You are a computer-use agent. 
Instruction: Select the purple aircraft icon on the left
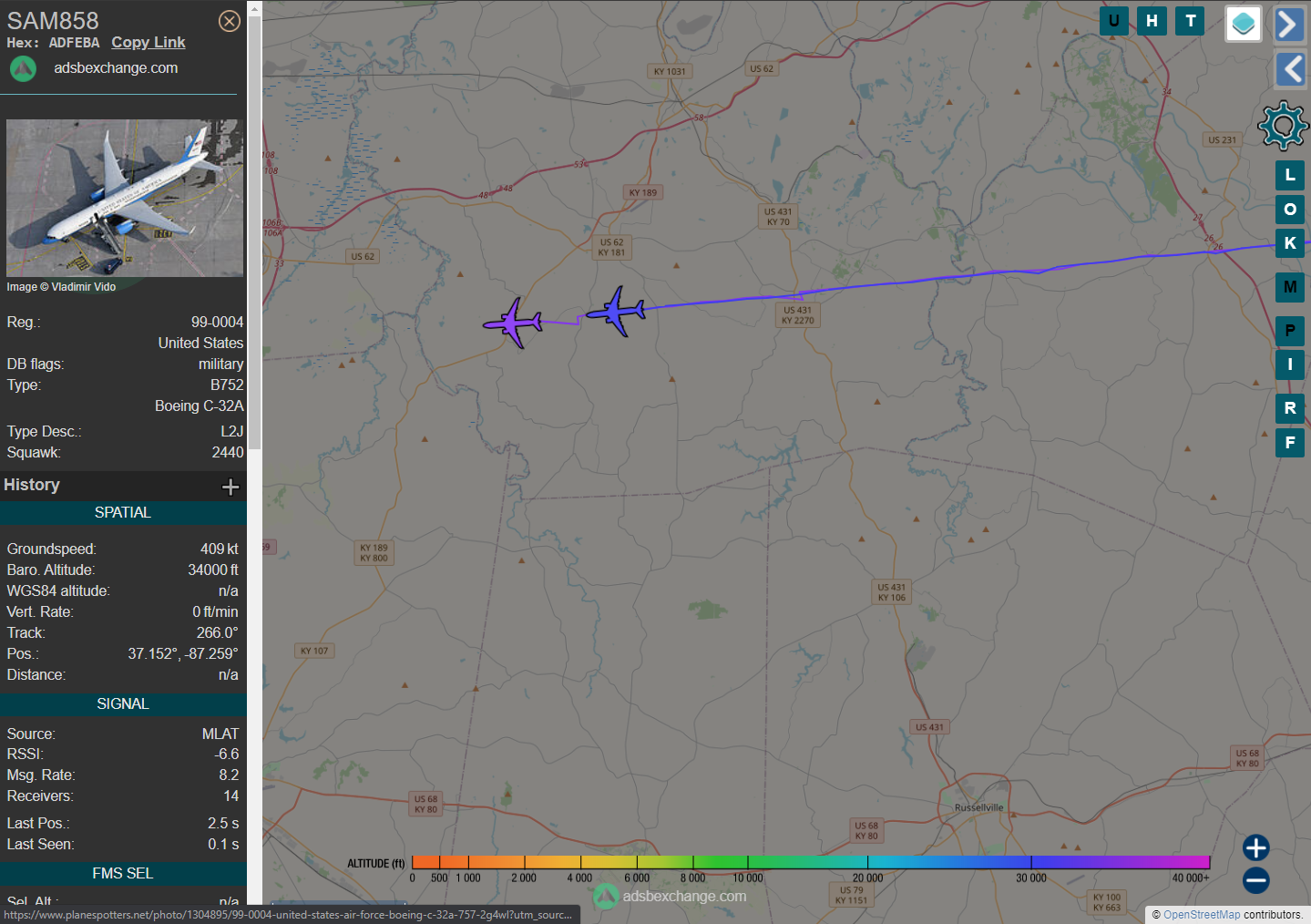click(514, 323)
